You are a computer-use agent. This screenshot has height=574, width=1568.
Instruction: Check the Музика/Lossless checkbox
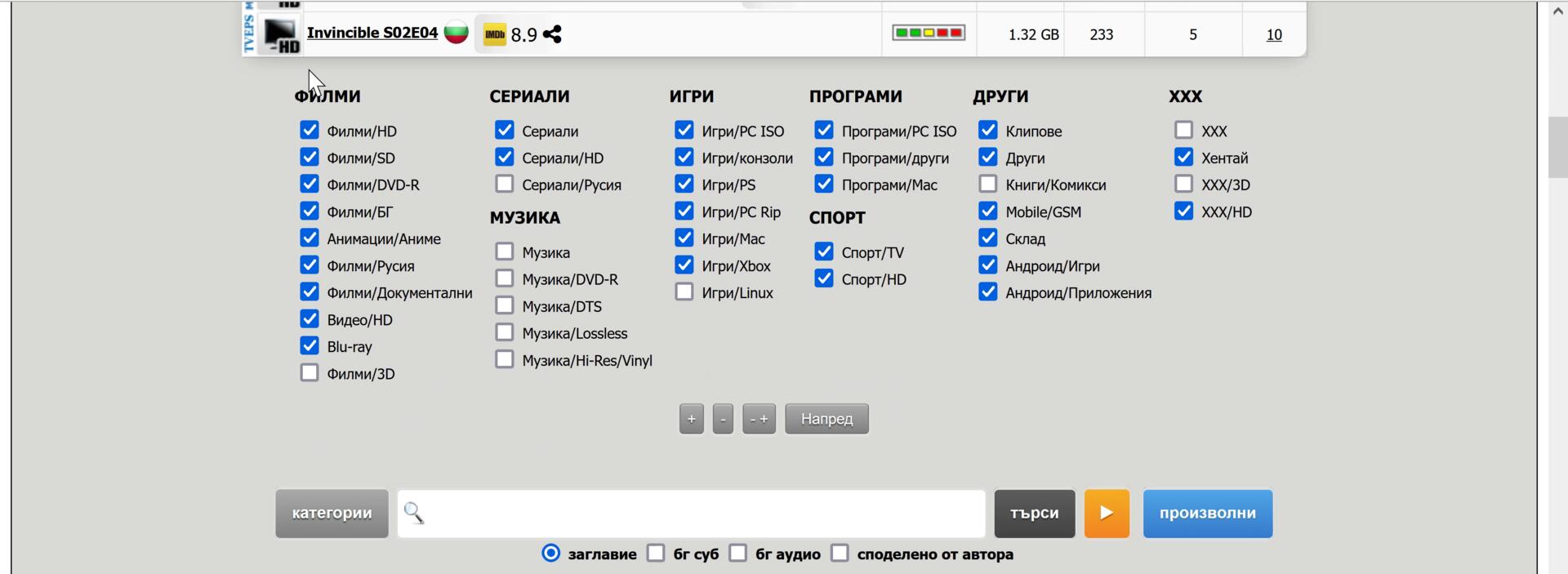[x=505, y=333]
